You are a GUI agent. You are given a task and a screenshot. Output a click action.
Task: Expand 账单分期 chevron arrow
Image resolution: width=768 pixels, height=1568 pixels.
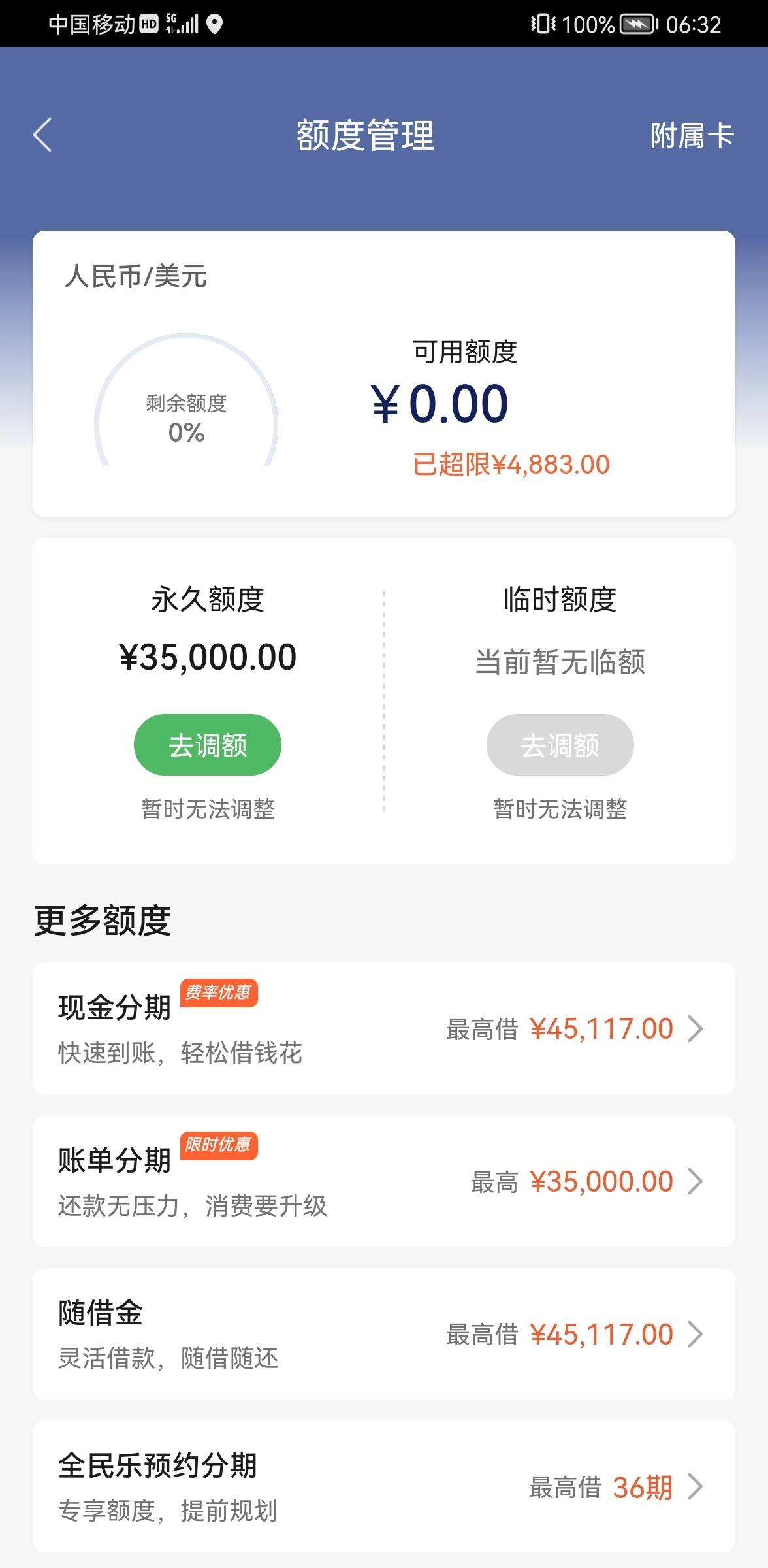[696, 1181]
